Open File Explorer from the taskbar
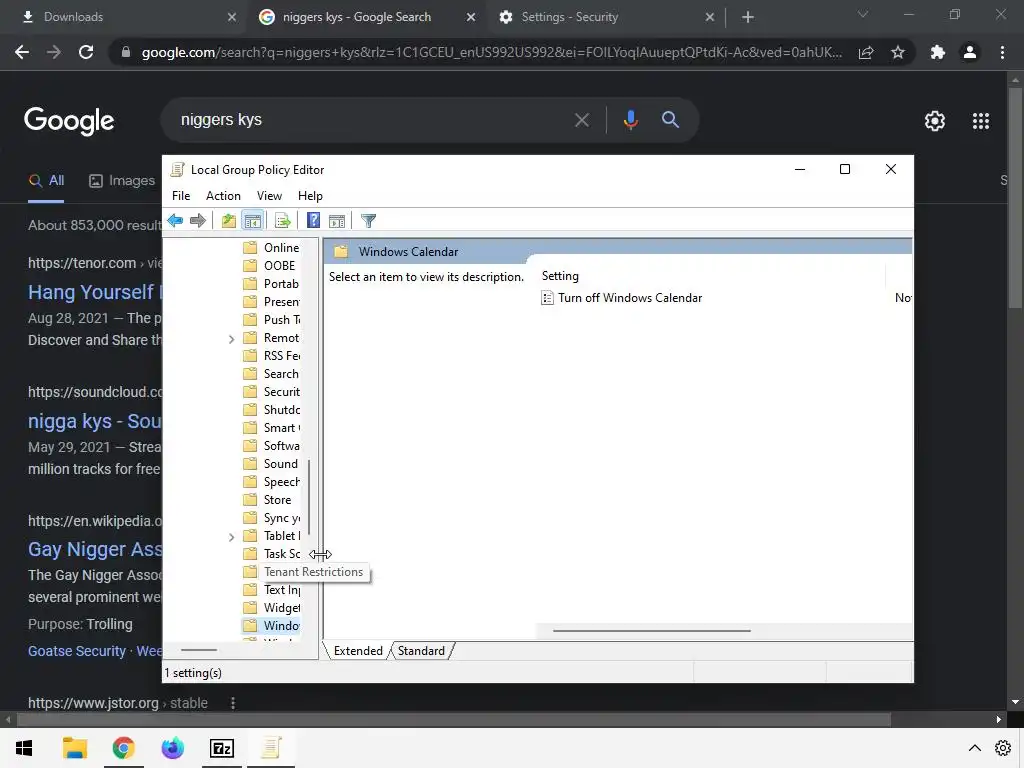This screenshot has height=768, width=1024. tap(74, 748)
